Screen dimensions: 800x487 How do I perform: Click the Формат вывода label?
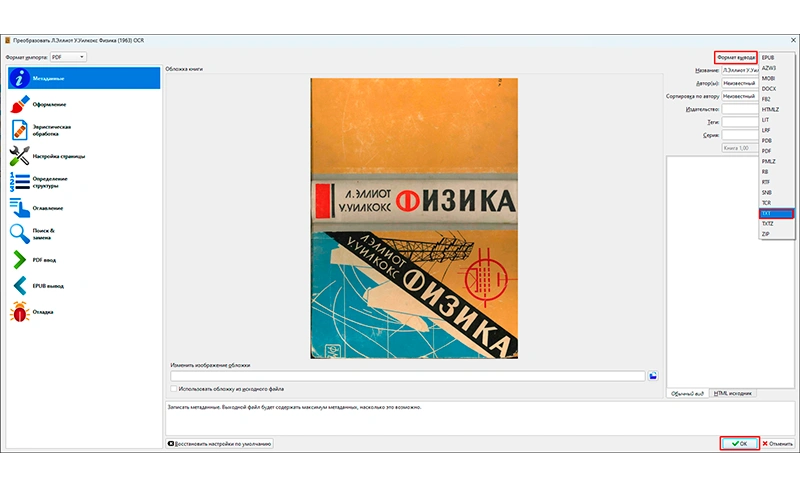(736, 58)
